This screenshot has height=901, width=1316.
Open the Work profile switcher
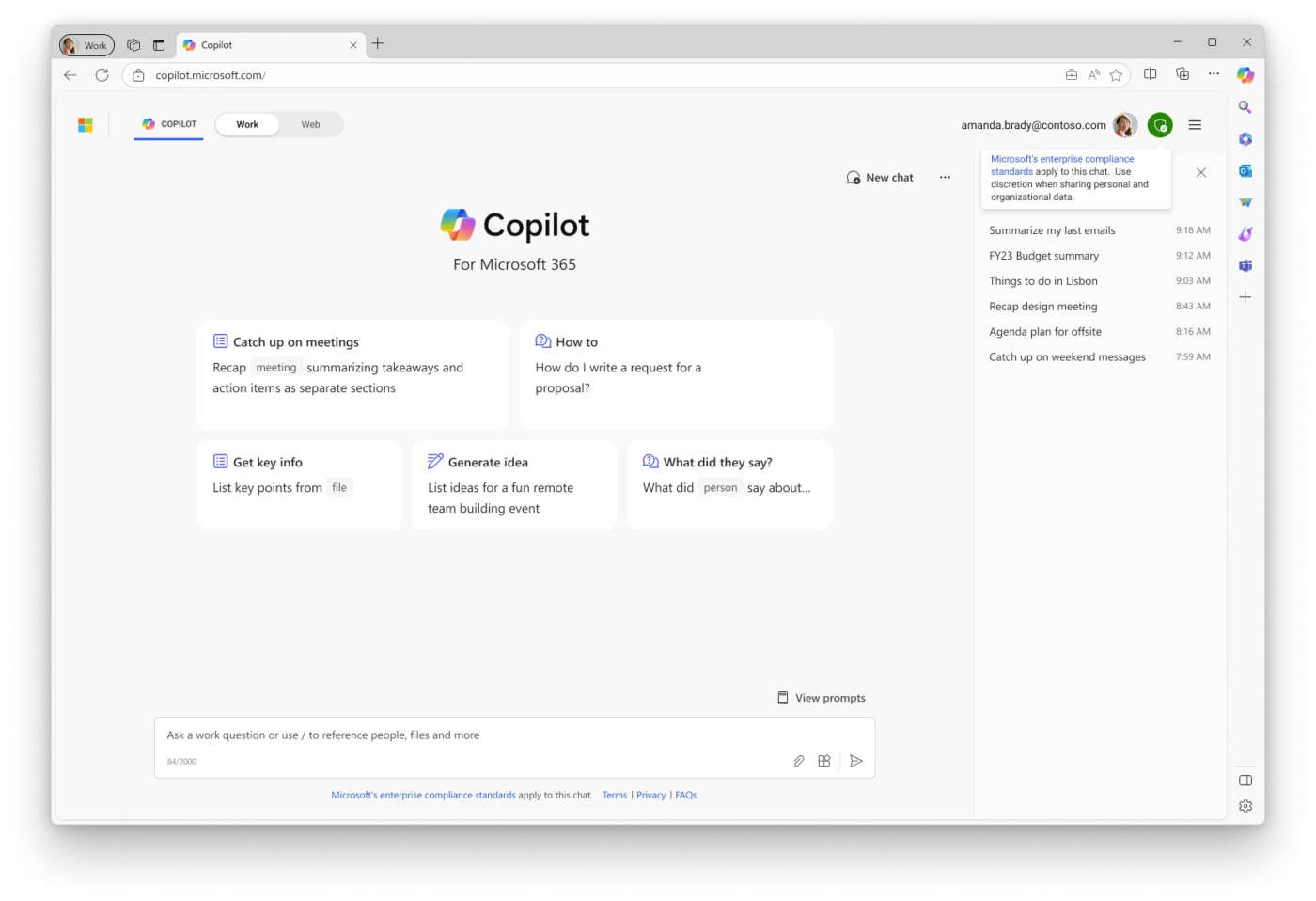(x=86, y=45)
